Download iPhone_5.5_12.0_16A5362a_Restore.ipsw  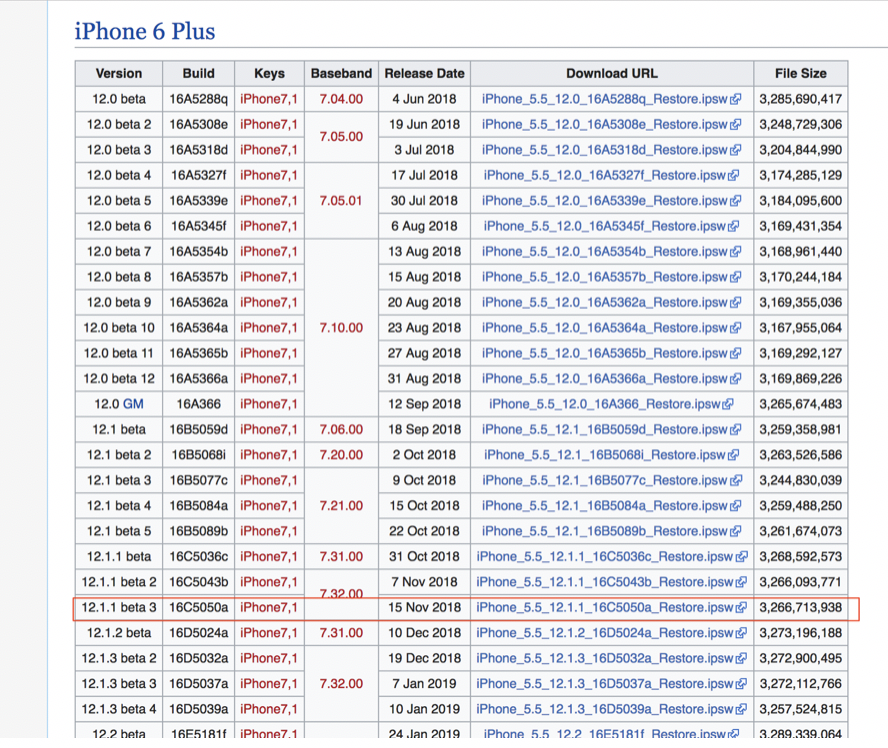(611, 303)
